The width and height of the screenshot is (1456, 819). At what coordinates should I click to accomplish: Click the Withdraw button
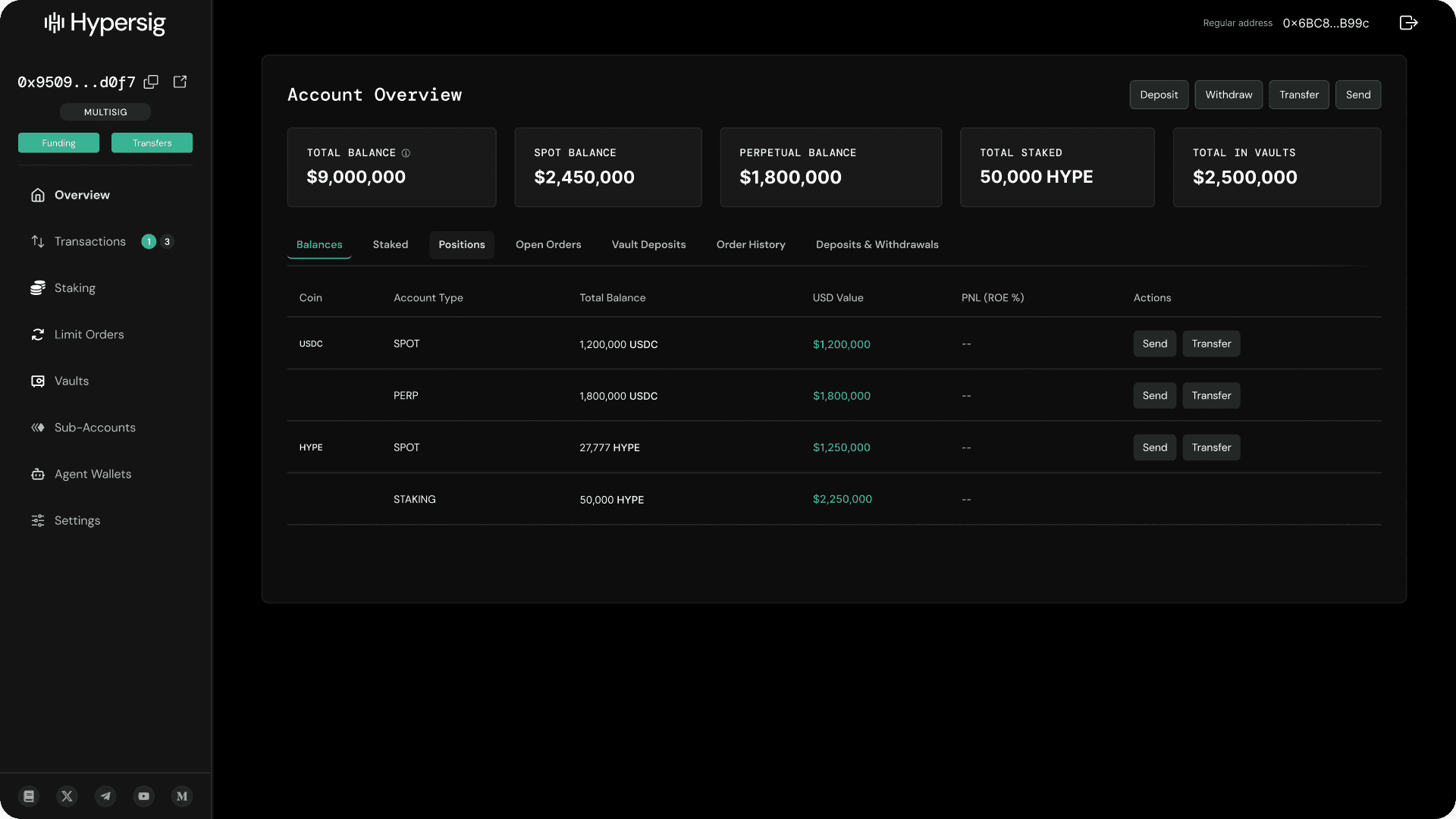1228,95
